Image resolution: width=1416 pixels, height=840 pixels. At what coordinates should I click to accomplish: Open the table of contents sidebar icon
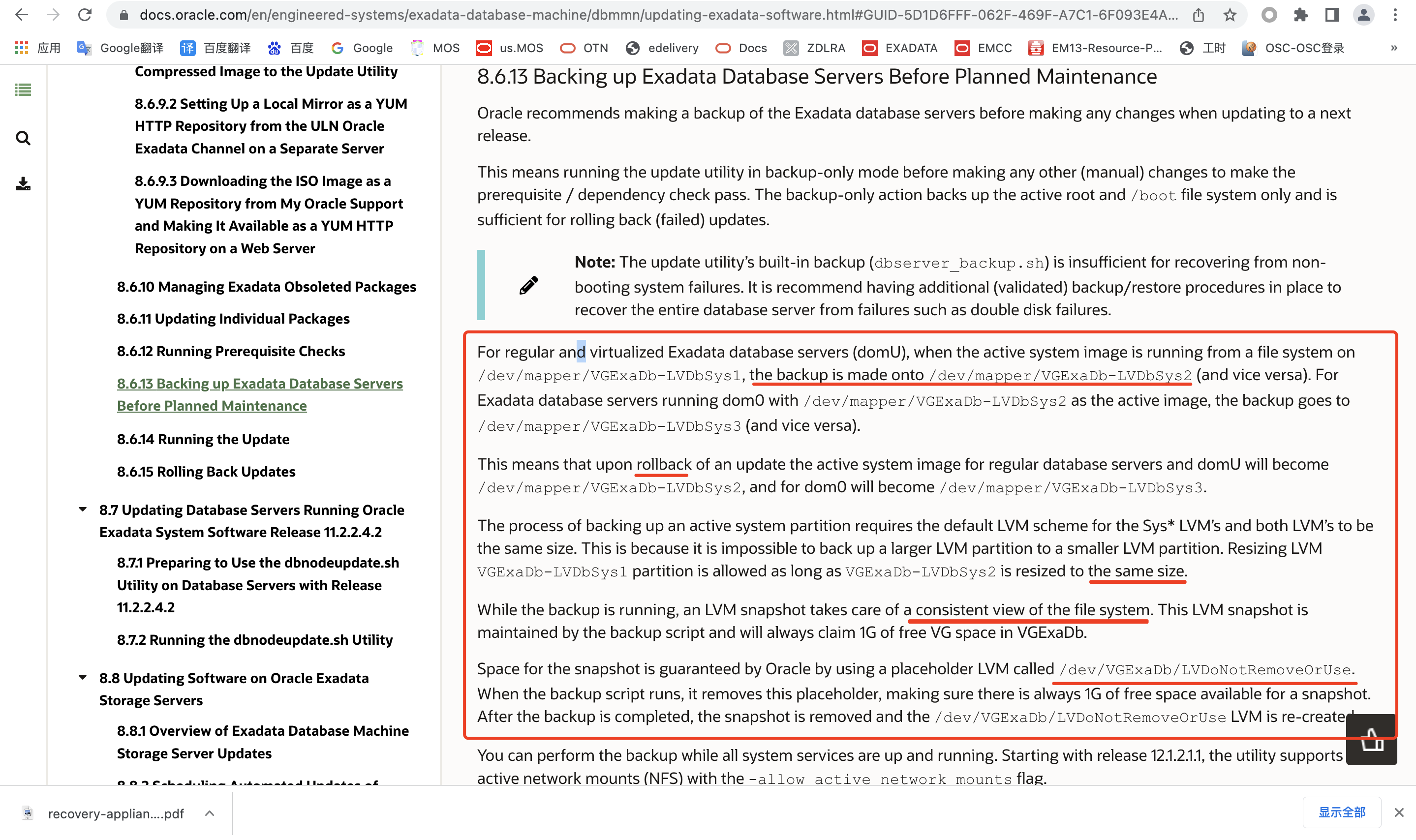point(23,90)
